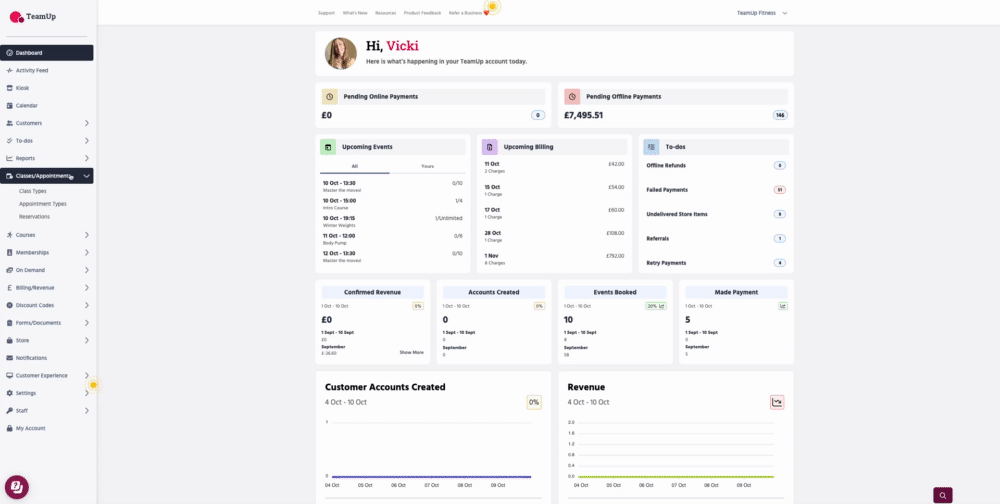Open the help chat bubble icon
Image resolution: width=1000 pixels, height=504 pixels.
click(x=17, y=487)
